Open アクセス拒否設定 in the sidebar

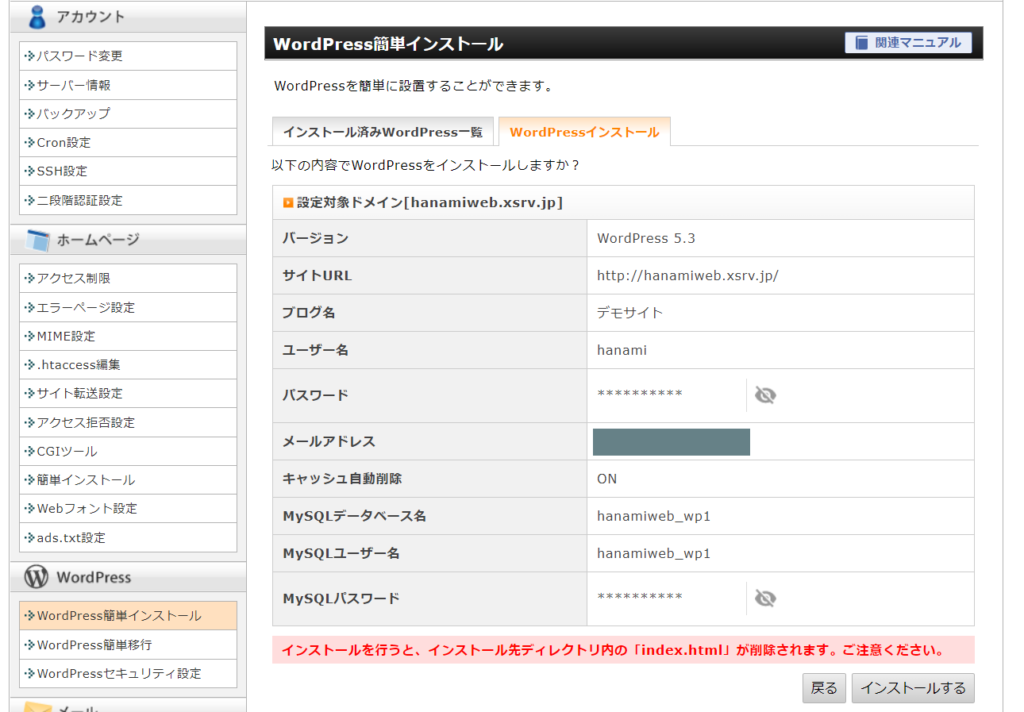click(x=128, y=423)
